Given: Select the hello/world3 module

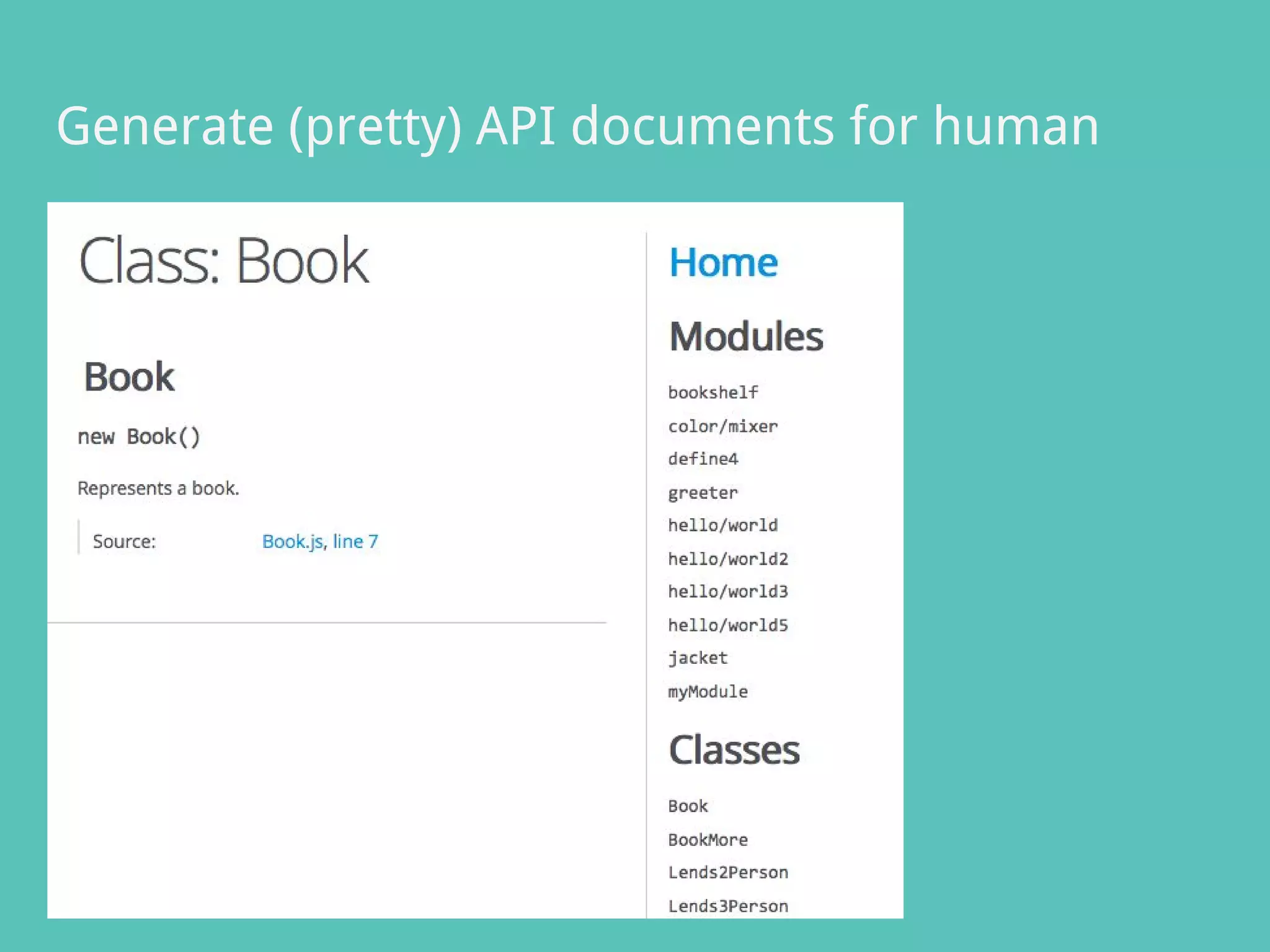Looking at the screenshot, I should click(727, 591).
